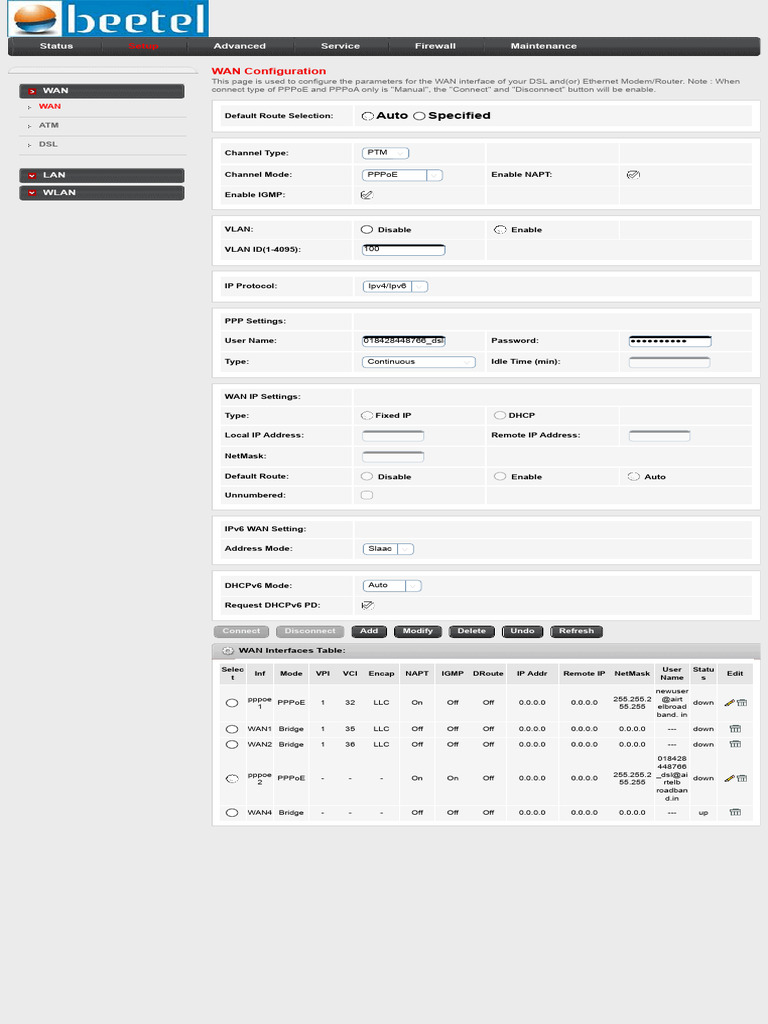Select the pppoe1 row radio button
This screenshot has width=768, height=1024.
point(232,703)
